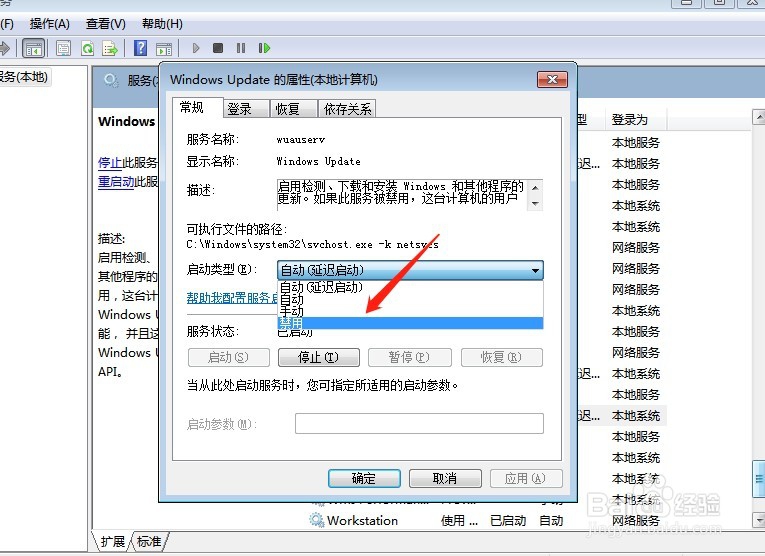Switch to the 依存关系 tab
The image size is (765, 556).
347,109
